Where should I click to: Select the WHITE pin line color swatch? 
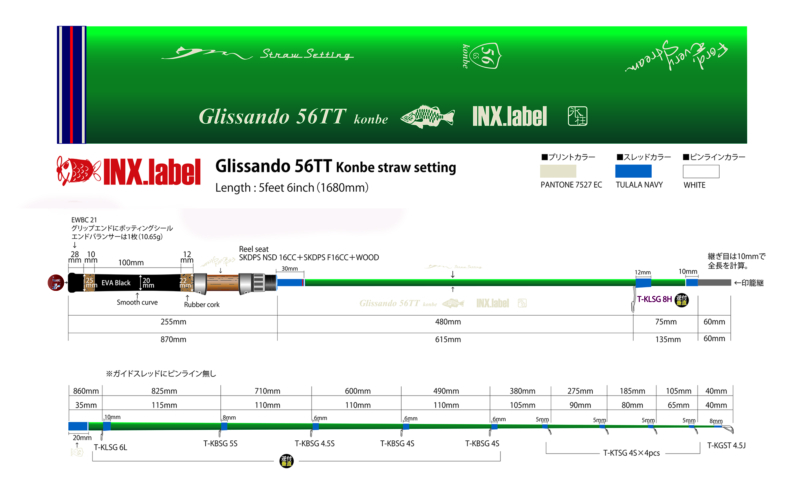click(709, 171)
